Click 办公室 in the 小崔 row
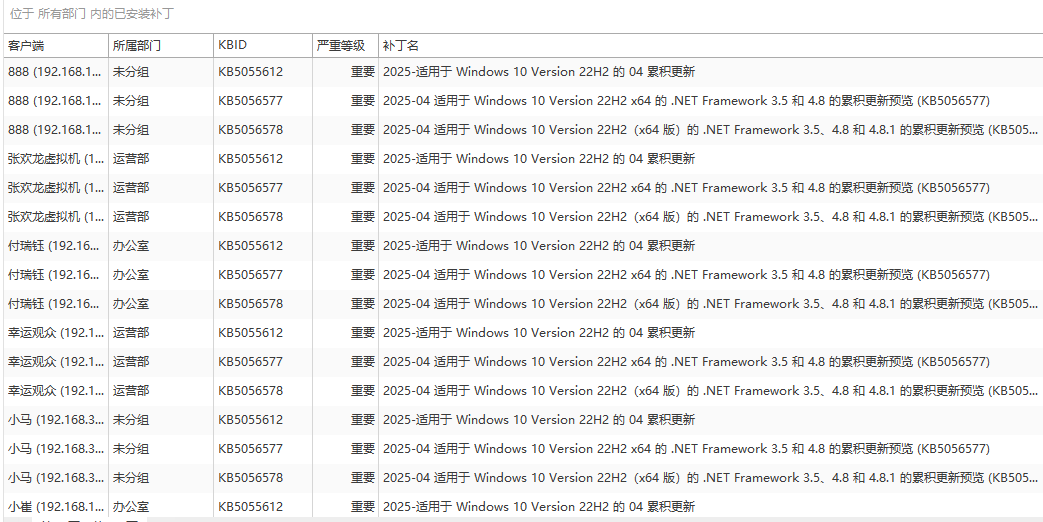The image size is (1043, 522). (x=130, y=507)
